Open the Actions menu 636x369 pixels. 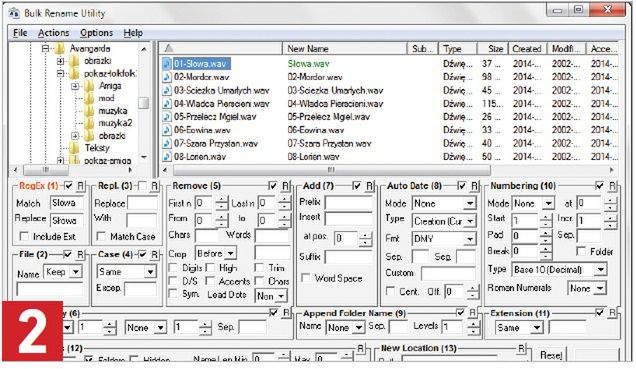[54, 33]
